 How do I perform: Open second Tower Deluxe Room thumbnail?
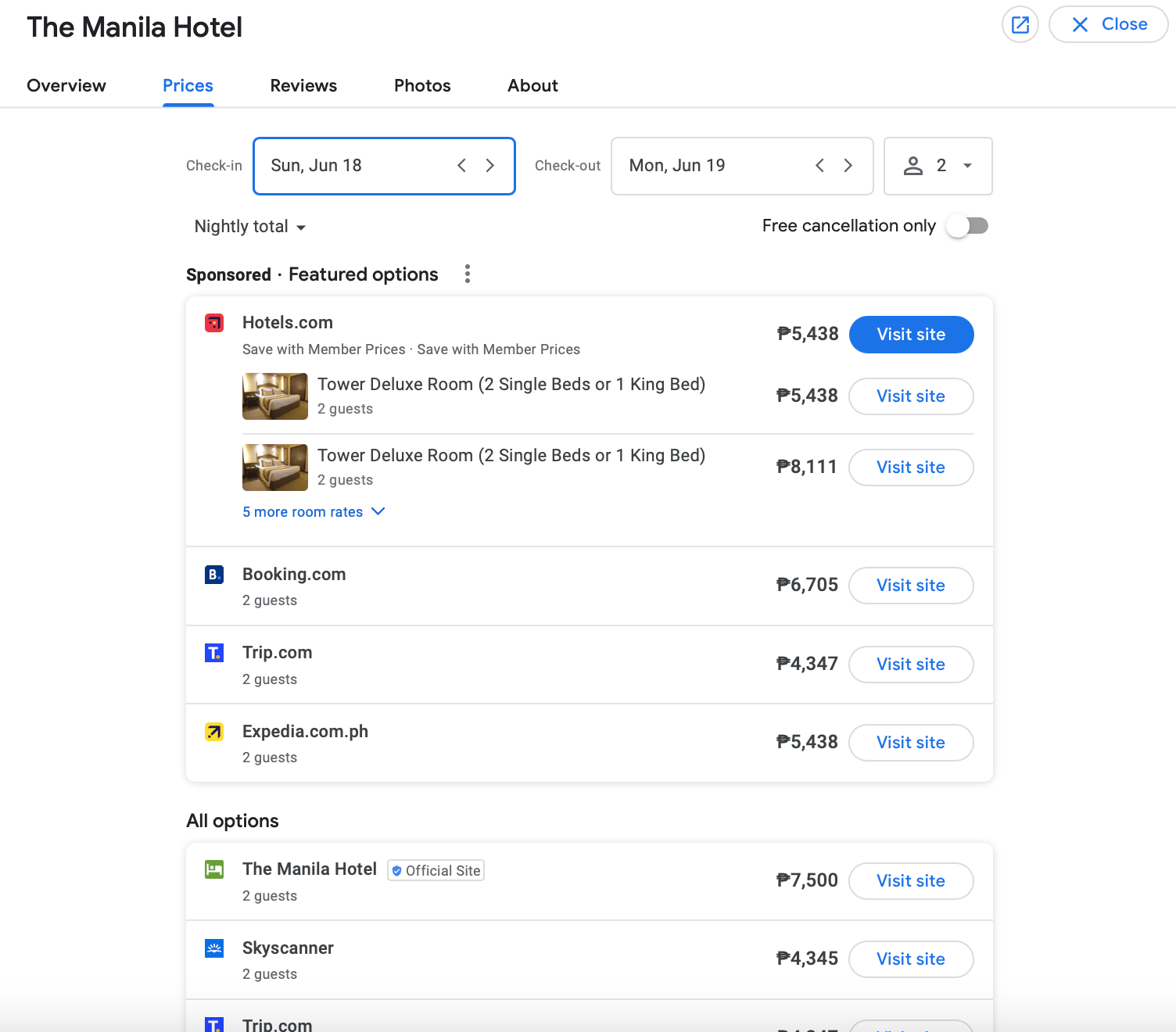coord(275,468)
